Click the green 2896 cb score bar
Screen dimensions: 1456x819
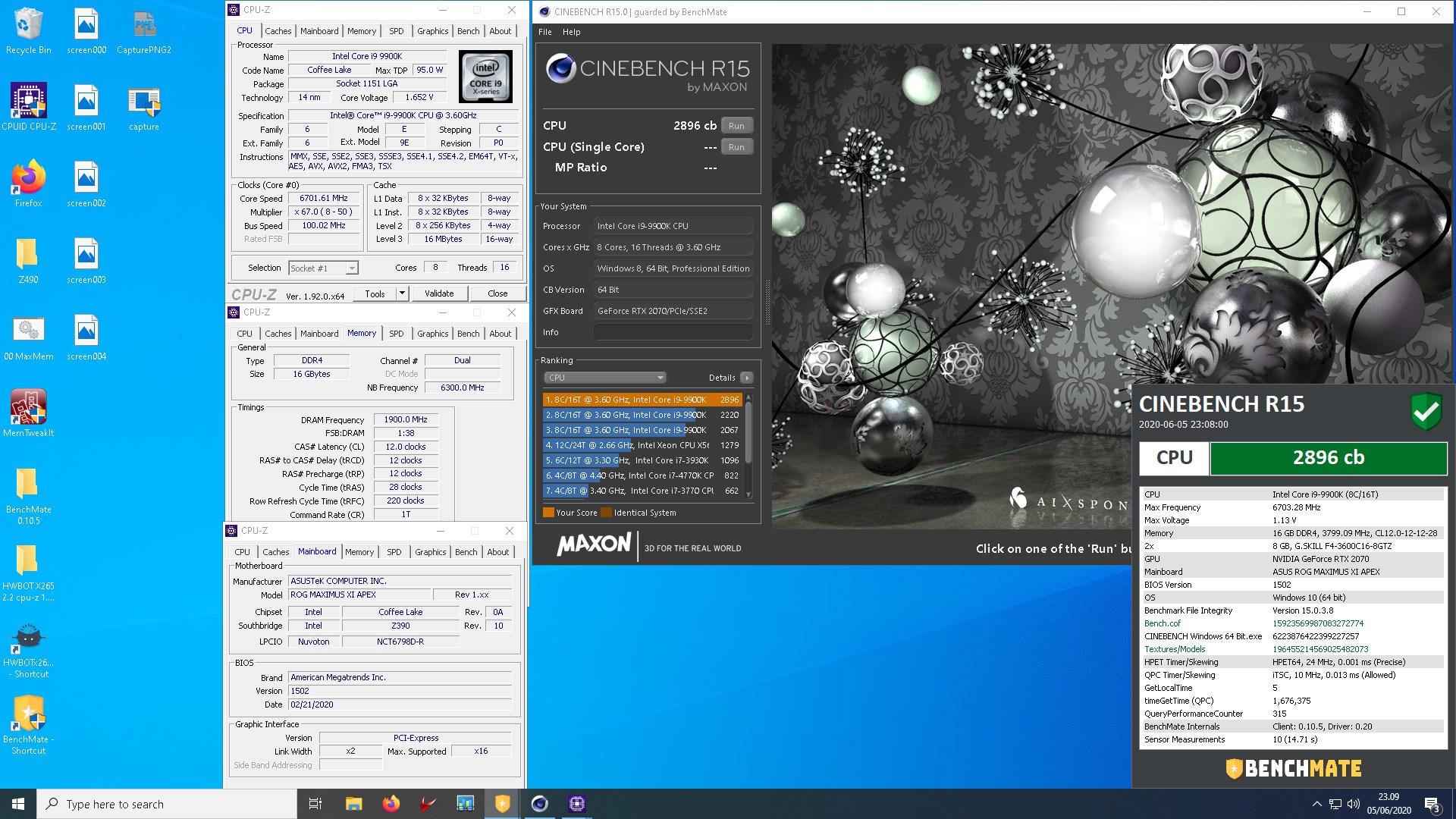[1329, 458]
